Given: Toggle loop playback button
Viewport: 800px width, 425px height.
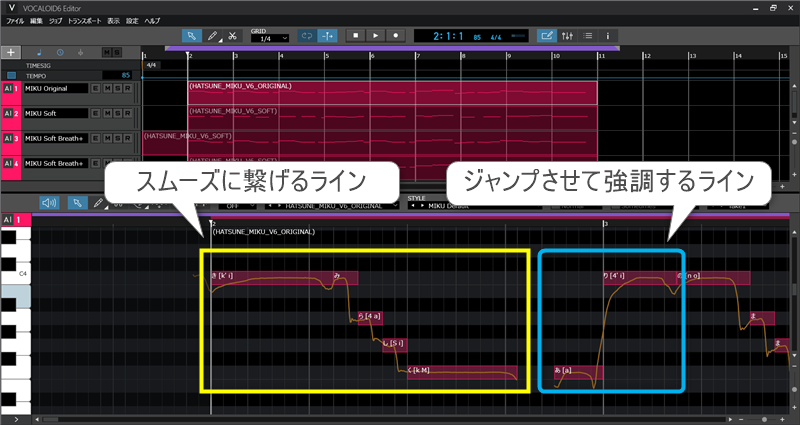Looking at the screenshot, I should click(307, 36).
